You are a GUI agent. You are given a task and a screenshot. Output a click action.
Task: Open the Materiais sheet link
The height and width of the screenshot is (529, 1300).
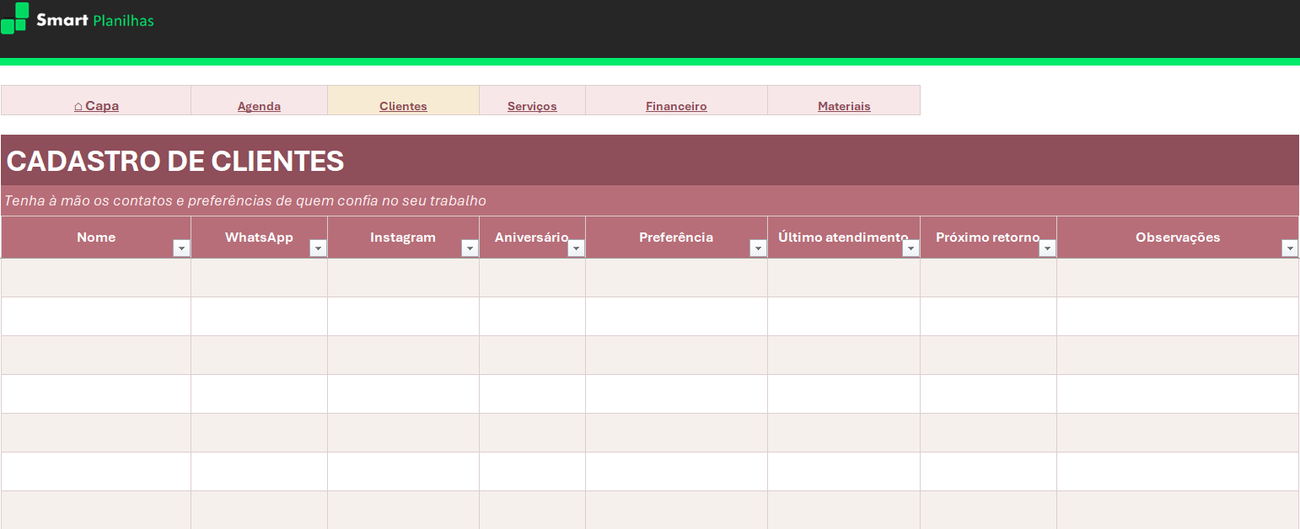click(x=844, y=106)
